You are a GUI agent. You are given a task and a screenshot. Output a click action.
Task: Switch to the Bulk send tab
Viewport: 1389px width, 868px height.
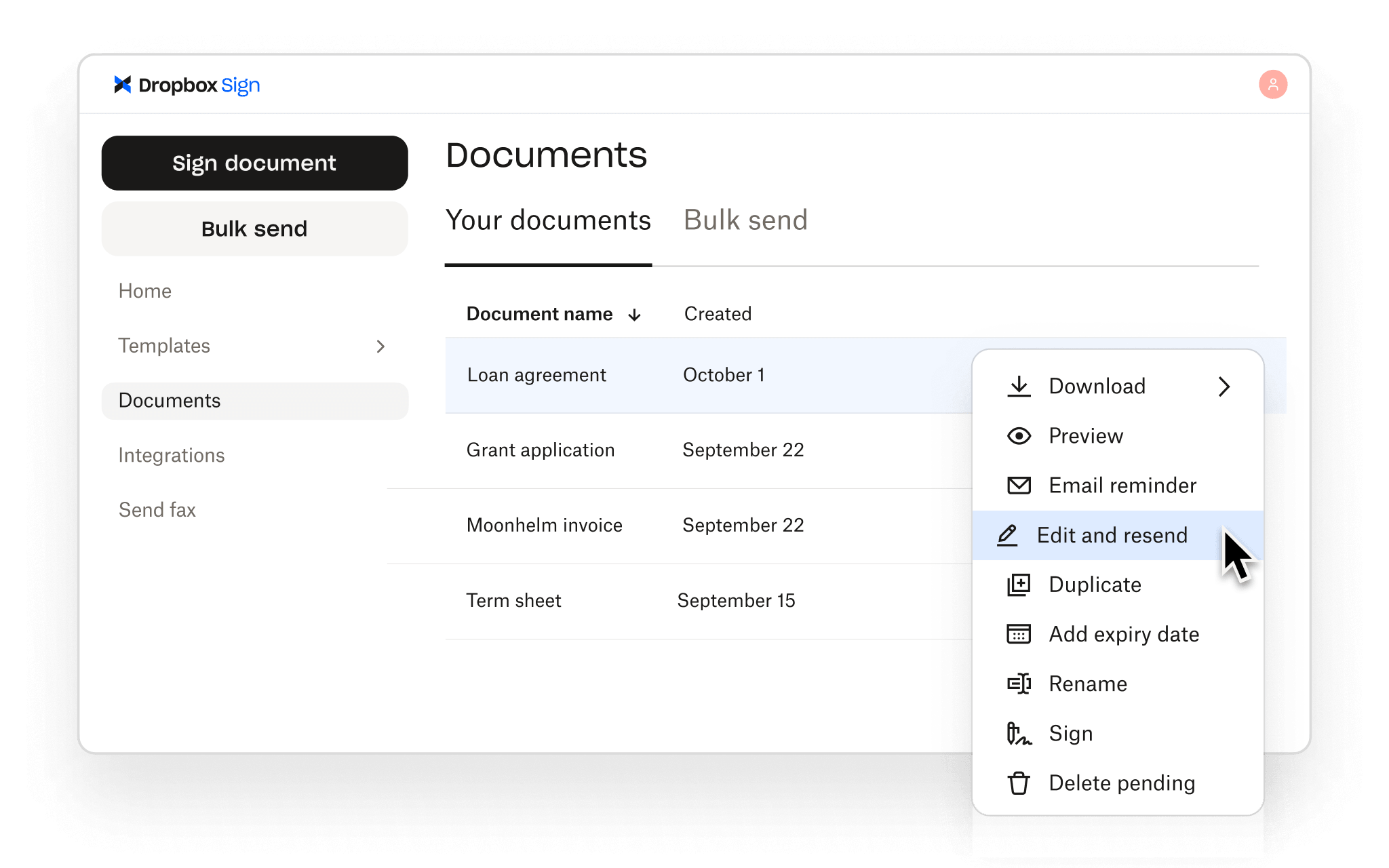pyautogui.click(x=745, y=220)
